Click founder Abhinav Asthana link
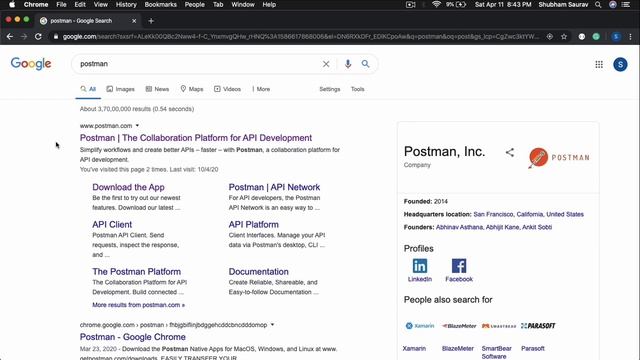 [459, 227]
